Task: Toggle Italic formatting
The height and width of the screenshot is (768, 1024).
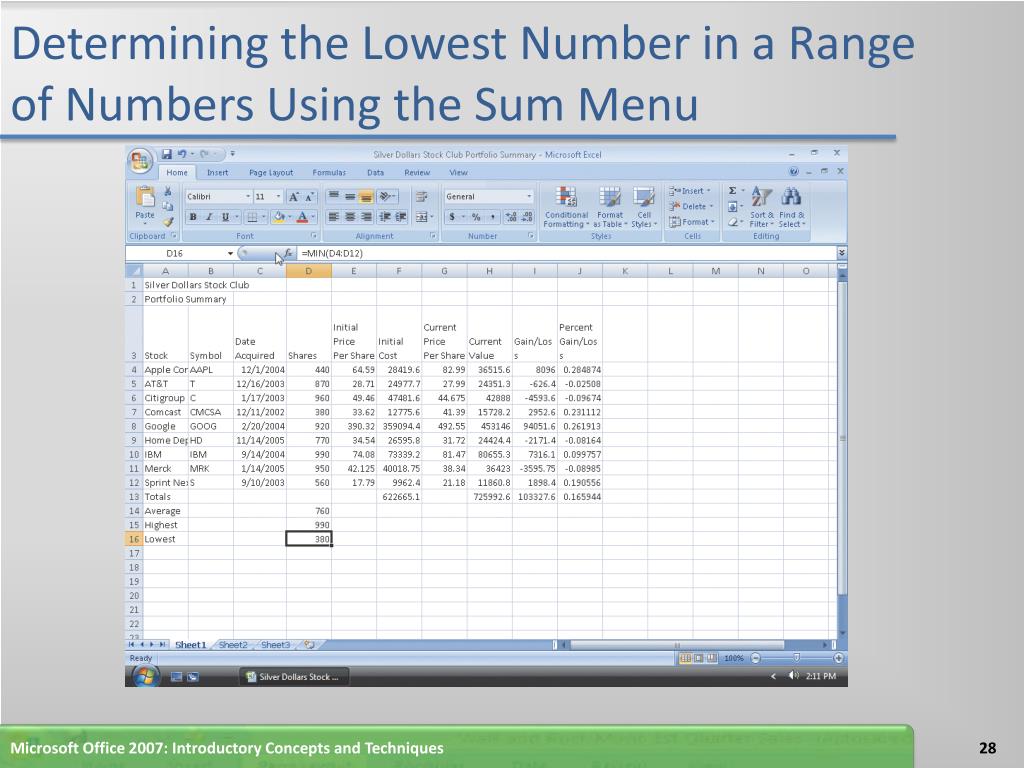Action: pos(209,217)
